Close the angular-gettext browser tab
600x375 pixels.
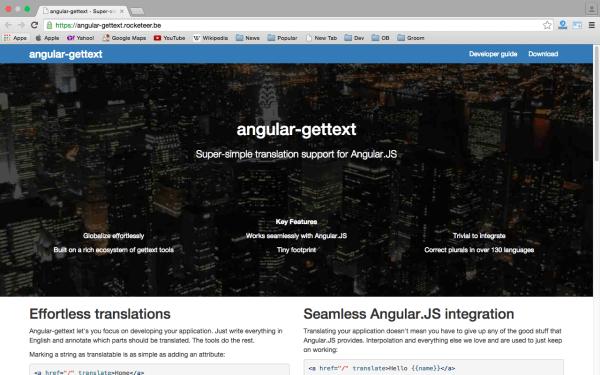pos(122,11)
